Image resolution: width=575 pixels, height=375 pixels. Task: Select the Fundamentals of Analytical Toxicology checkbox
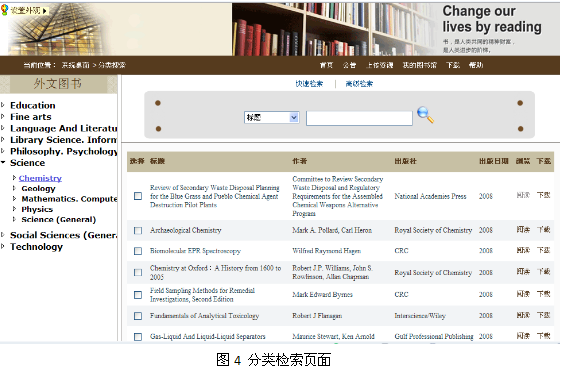[x=138, y=316]
